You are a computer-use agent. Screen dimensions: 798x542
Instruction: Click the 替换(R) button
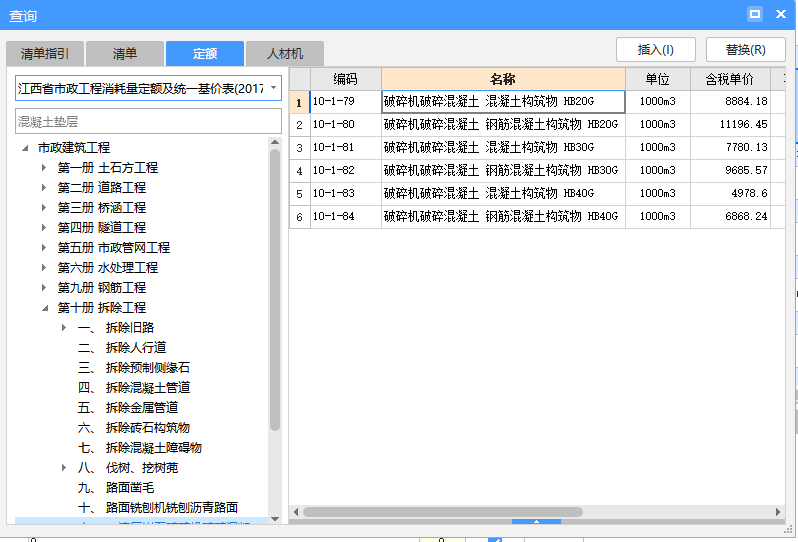coord(746,50)
